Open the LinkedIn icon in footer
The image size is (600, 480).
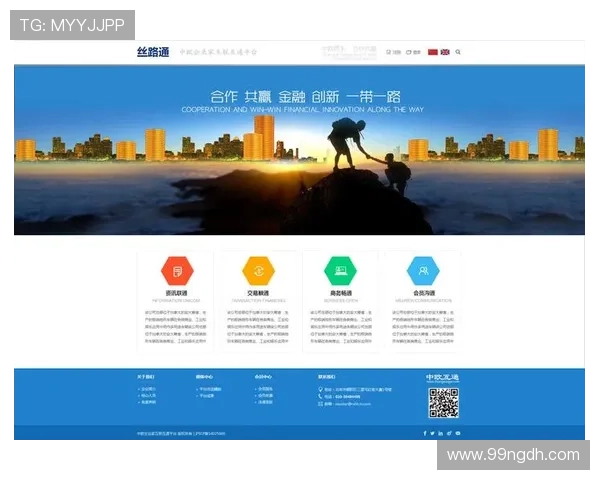442,433
